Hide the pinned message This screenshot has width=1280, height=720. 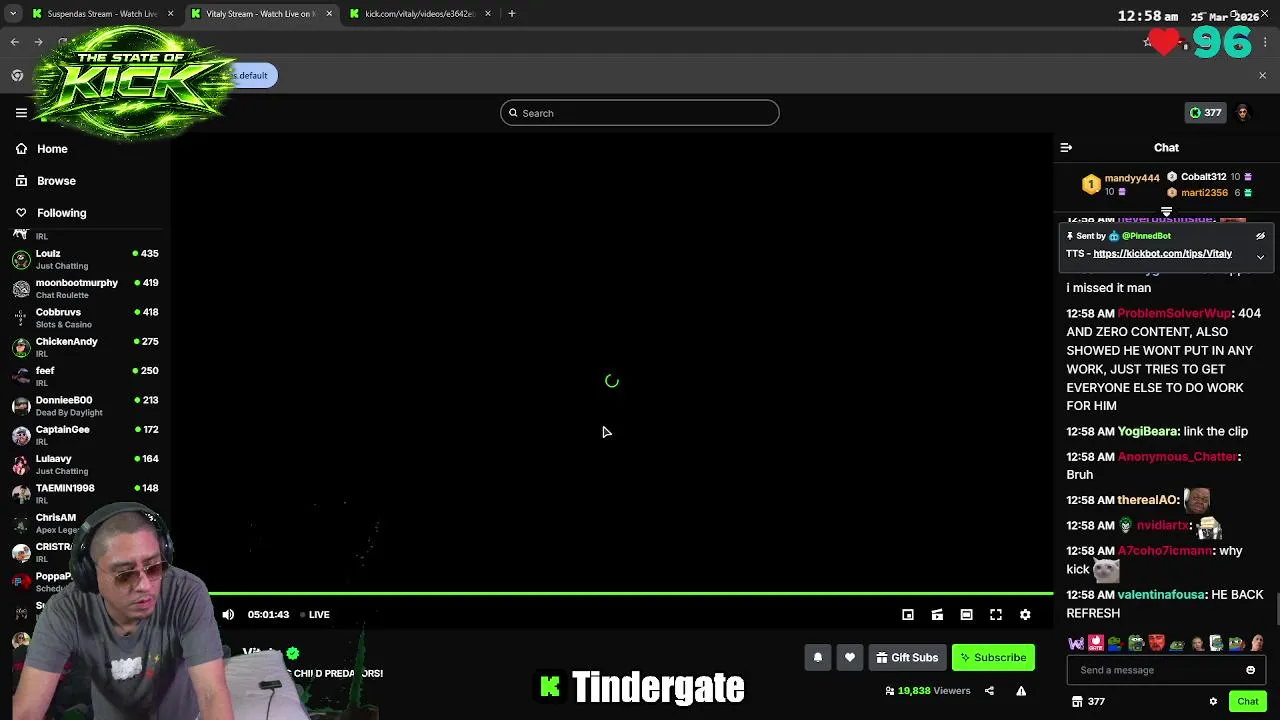pyautogui.click(x=1260, y=236)
